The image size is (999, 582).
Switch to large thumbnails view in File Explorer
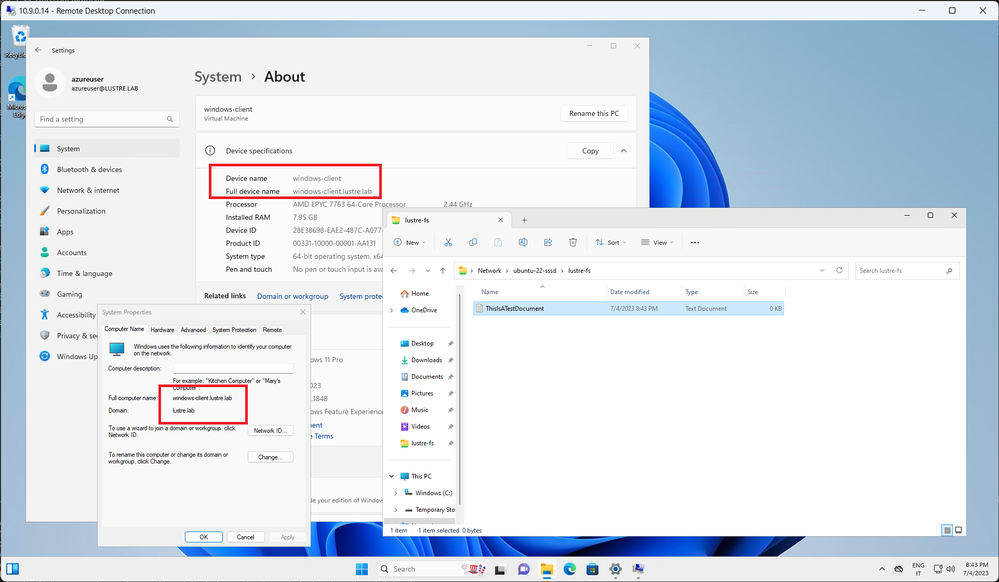click(x=958, y=530)
